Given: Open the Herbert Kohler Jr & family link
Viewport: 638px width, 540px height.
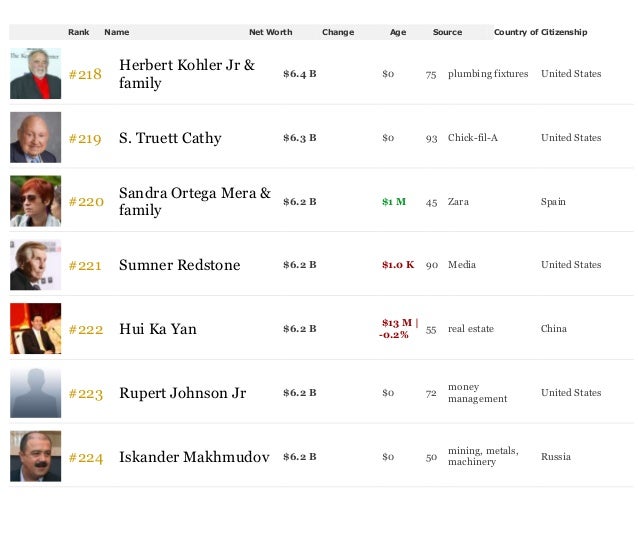Looking at the screenshot, I should (x=187, y=74).
